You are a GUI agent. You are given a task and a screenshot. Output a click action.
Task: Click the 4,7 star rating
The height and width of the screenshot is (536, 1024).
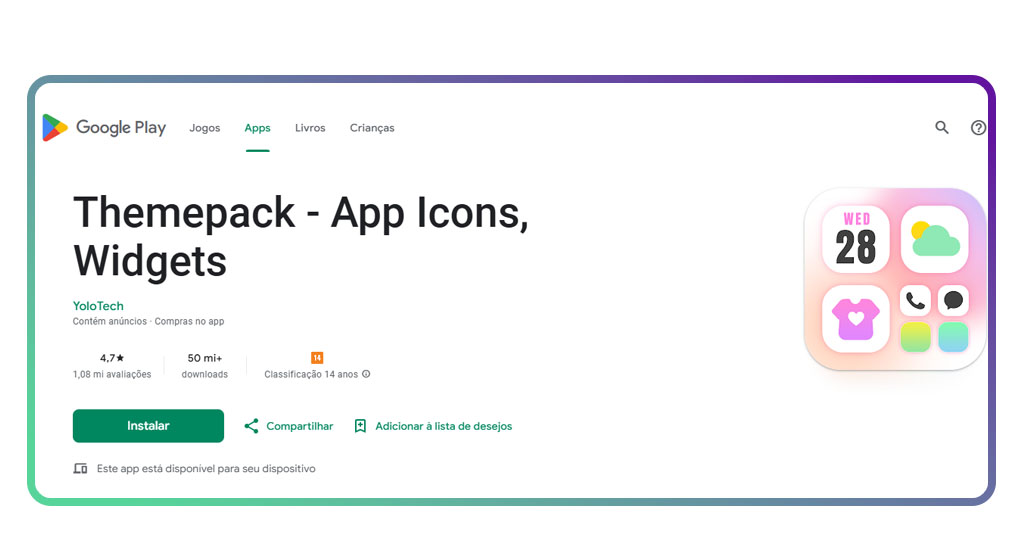(112, 358)
